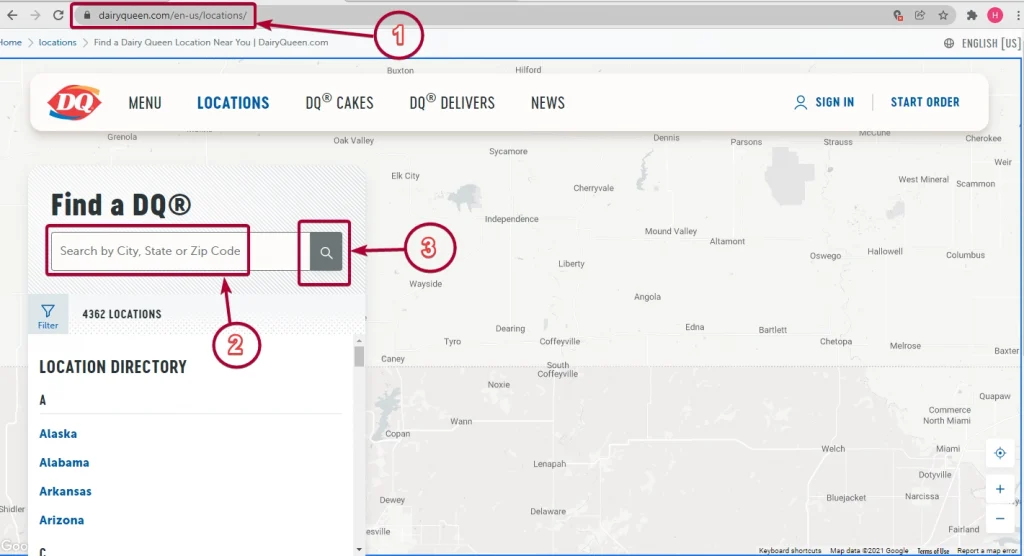Click the Oswego label on the map

tap(825, 255)
